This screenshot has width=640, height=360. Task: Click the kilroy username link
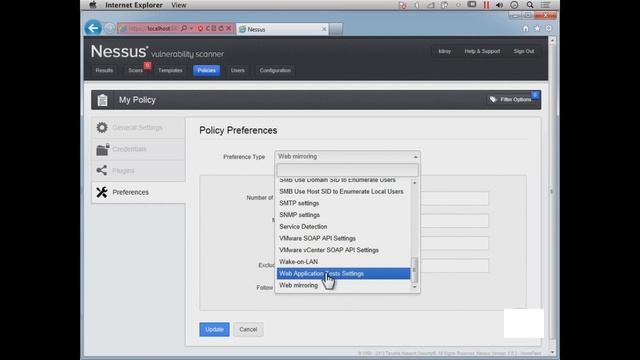tap(444, 51)
